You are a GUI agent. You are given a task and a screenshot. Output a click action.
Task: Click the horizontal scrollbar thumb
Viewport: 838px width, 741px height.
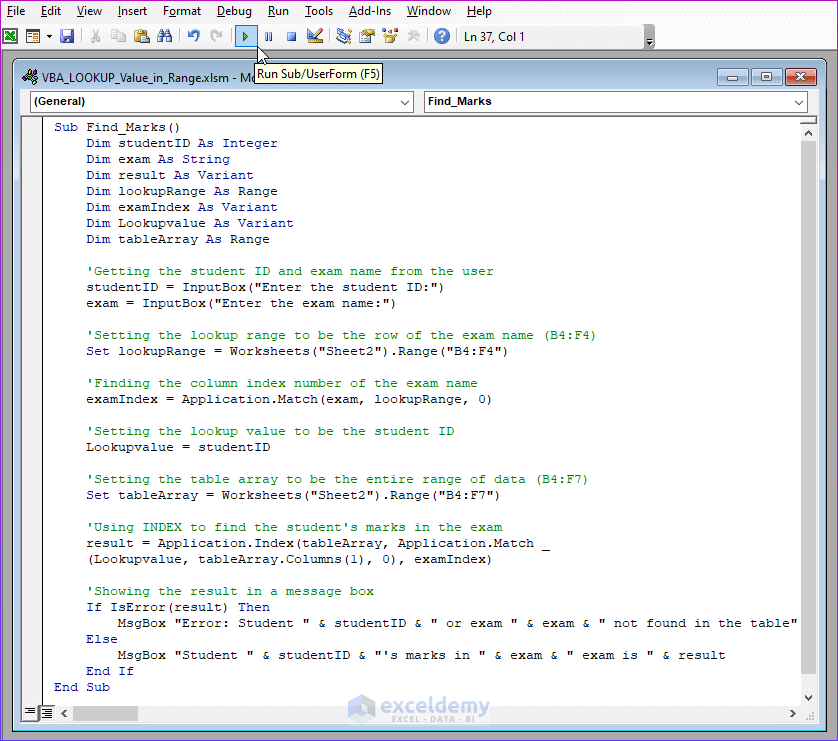click(x=105, y=713)
